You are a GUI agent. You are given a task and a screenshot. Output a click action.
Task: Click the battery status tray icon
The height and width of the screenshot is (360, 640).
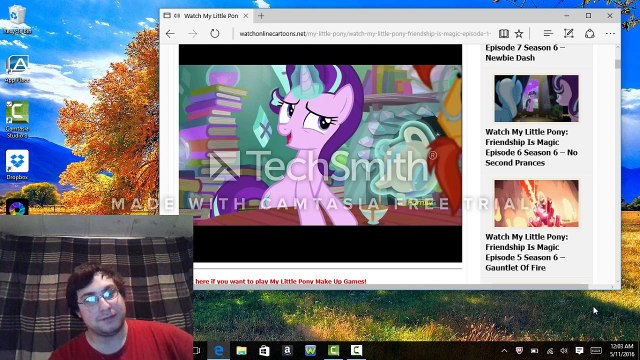(x=534, y=351)
